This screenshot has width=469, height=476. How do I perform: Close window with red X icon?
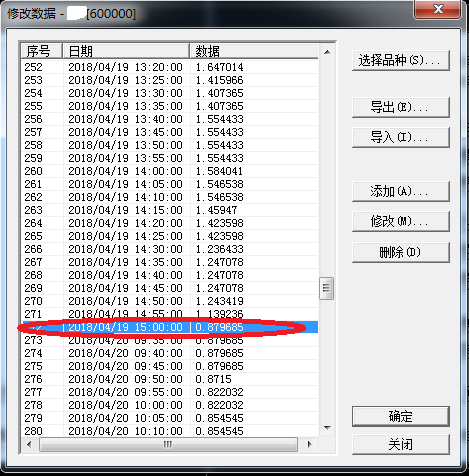(x=438, y=9)
